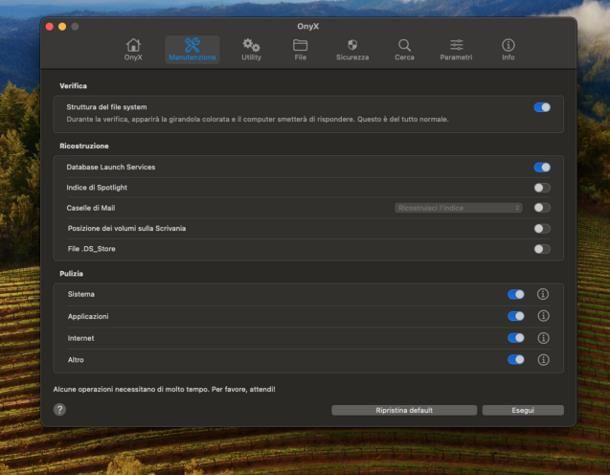Click the Struttura del file system label
Screen dimensions: 610x475
(x=107, y=107)
